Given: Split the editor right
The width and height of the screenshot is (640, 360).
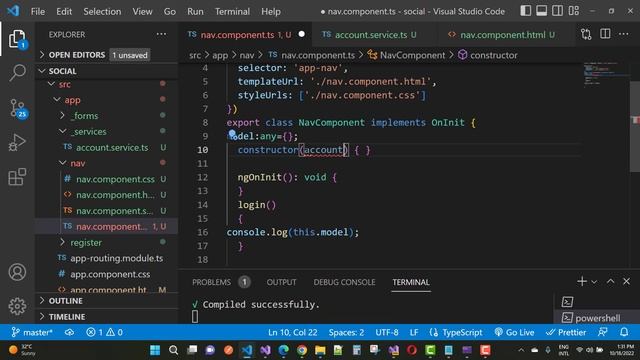Looking at the screenshot, I should coord(605,34).
